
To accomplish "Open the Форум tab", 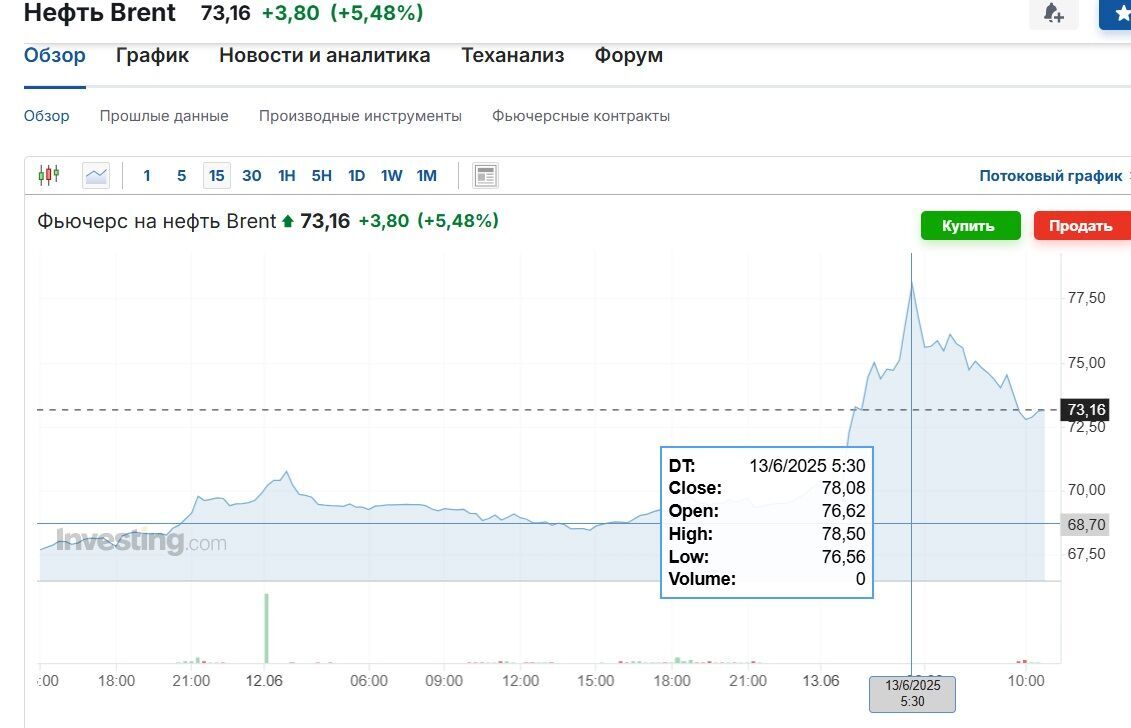I will coord(628,56).
